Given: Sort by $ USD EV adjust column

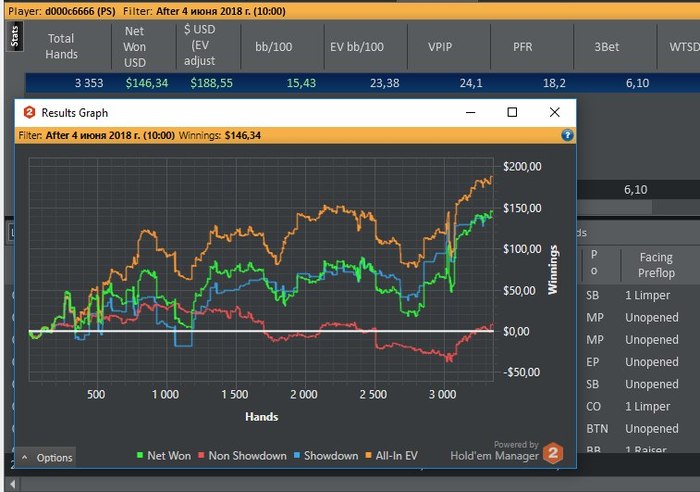Looking at the screenshot, I should click(x=200, y=45).
